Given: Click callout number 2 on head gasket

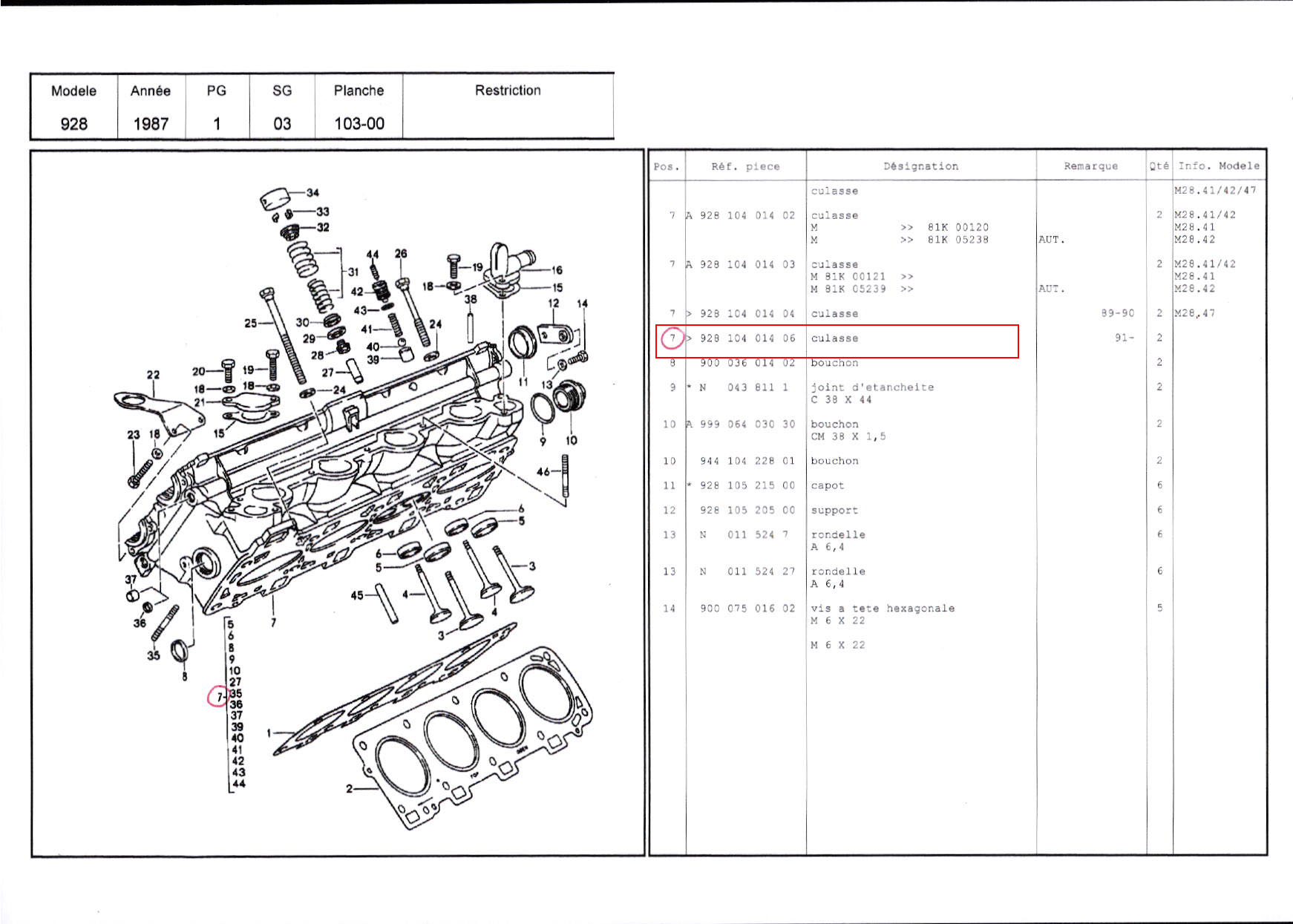Looking at the screenshot, I should click(349, 788).
